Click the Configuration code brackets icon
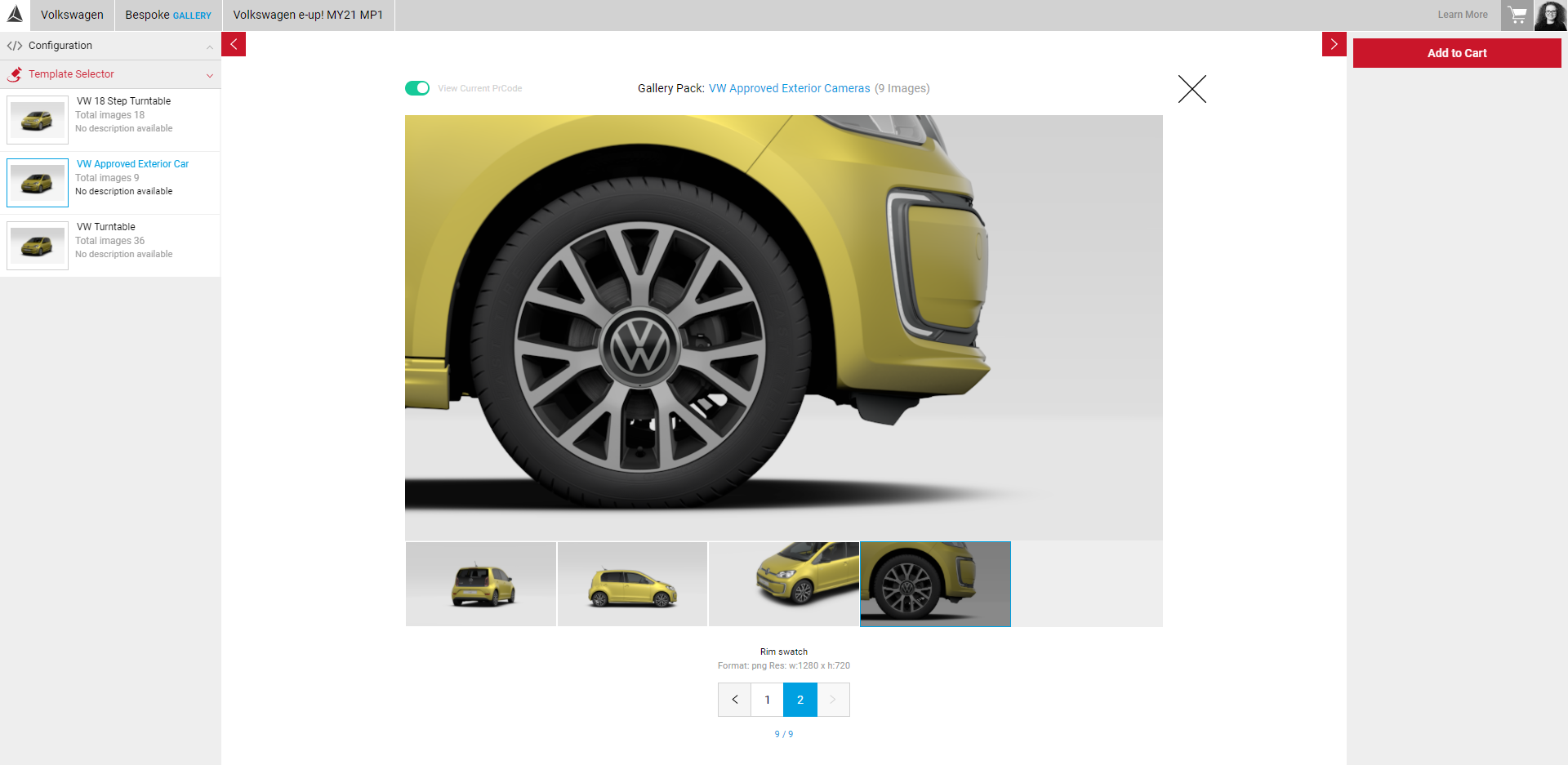The image size is (1568, 765). (15, 46)
